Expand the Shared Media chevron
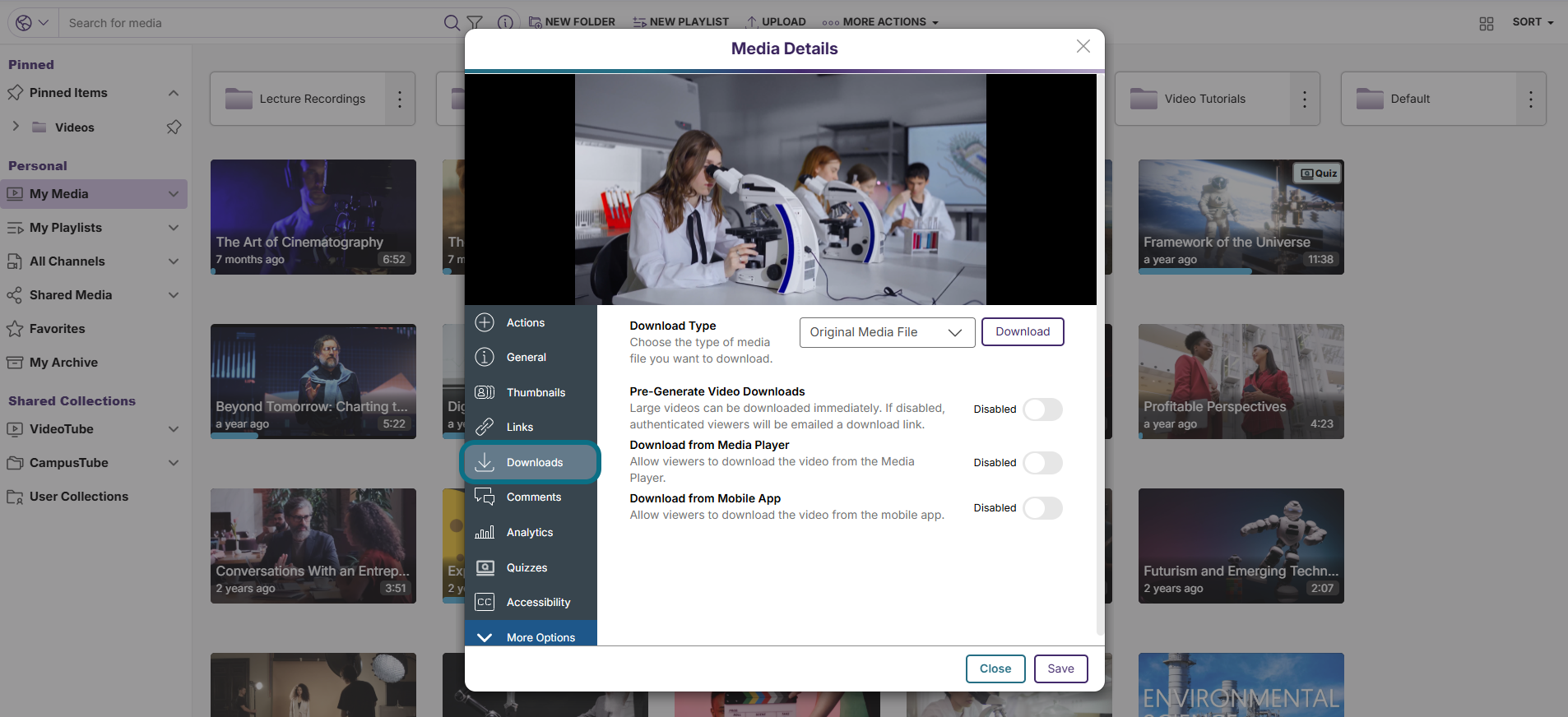The image size is (1568, 717). click(174, 295)
